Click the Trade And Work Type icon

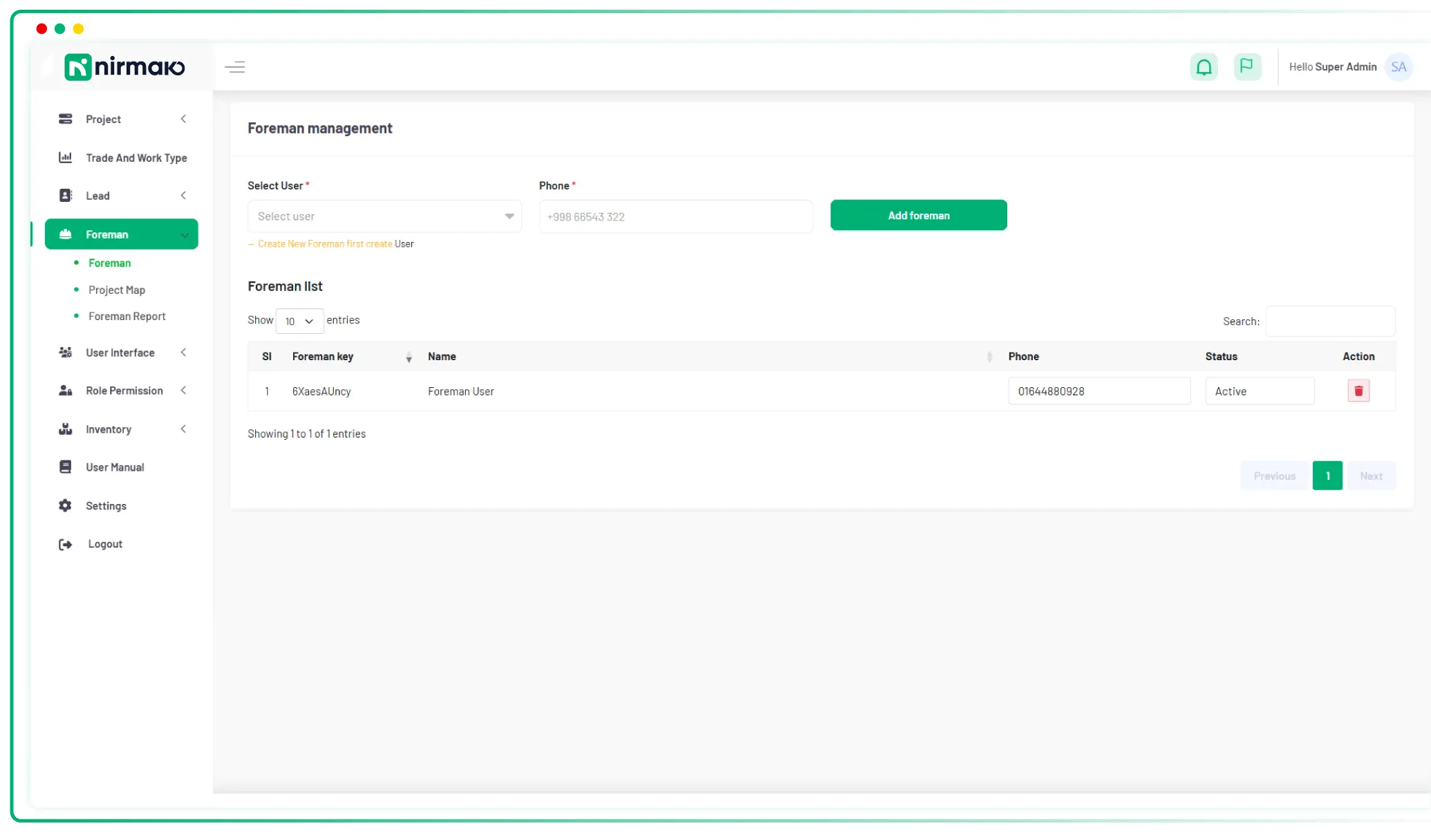pyautogui.click(x=65, y=157)
